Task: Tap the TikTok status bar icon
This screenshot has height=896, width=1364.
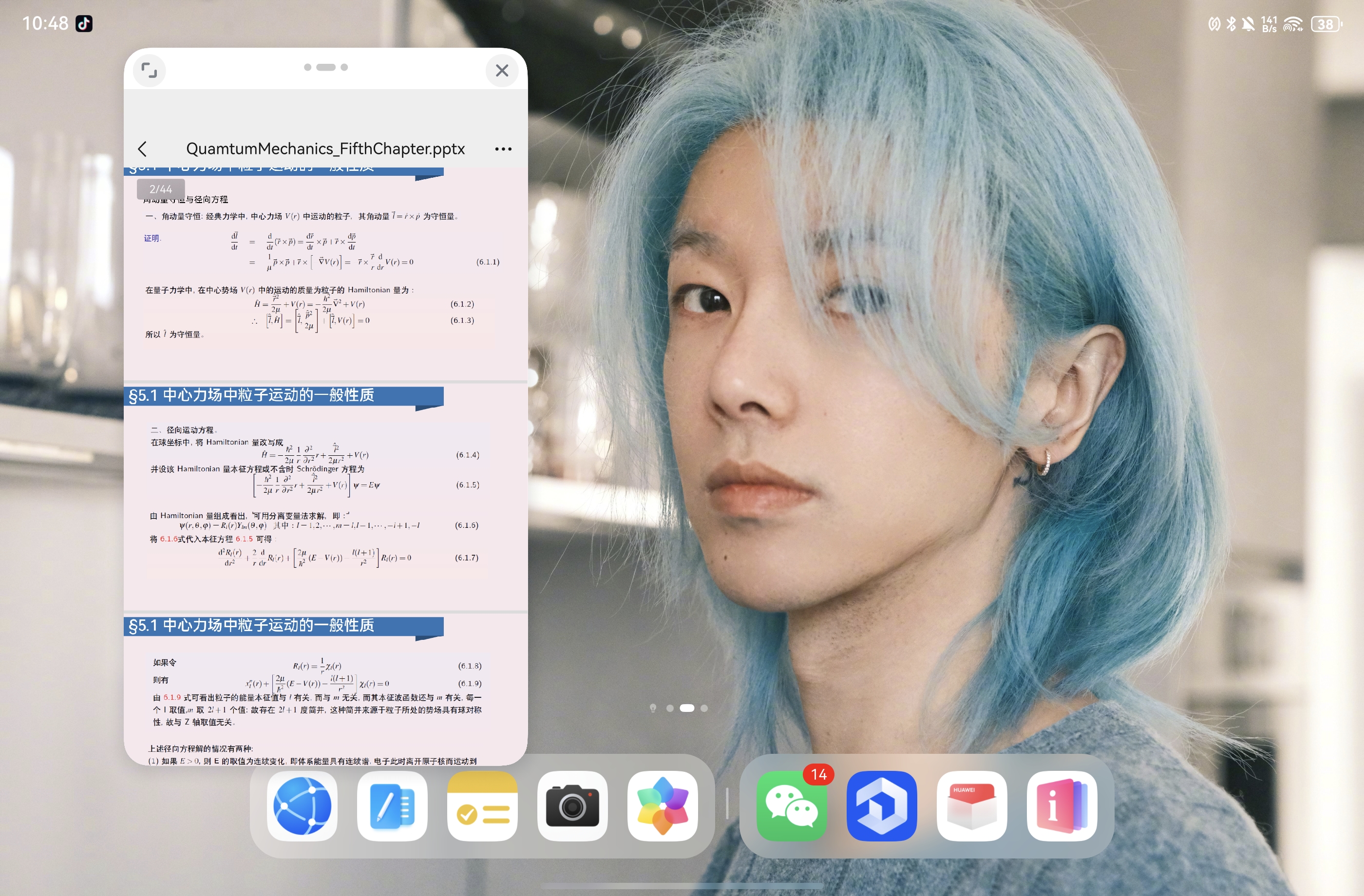Action: coord(84,23)
